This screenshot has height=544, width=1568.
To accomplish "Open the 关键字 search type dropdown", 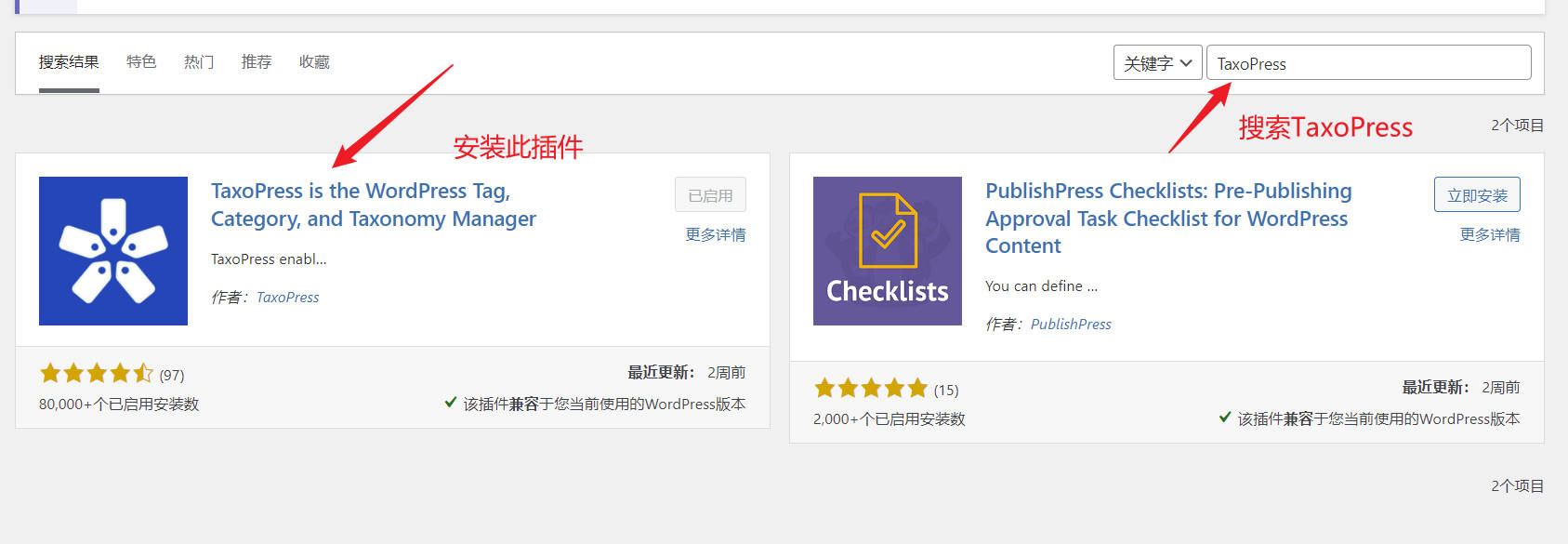I will 1157,63.
